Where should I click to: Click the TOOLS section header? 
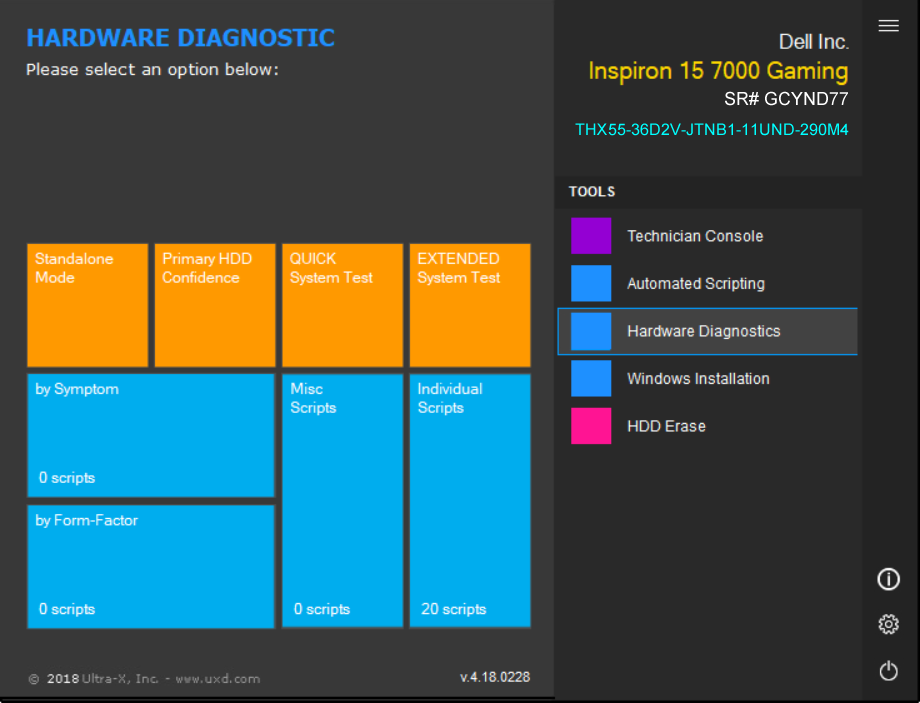[x=592, y=192]
